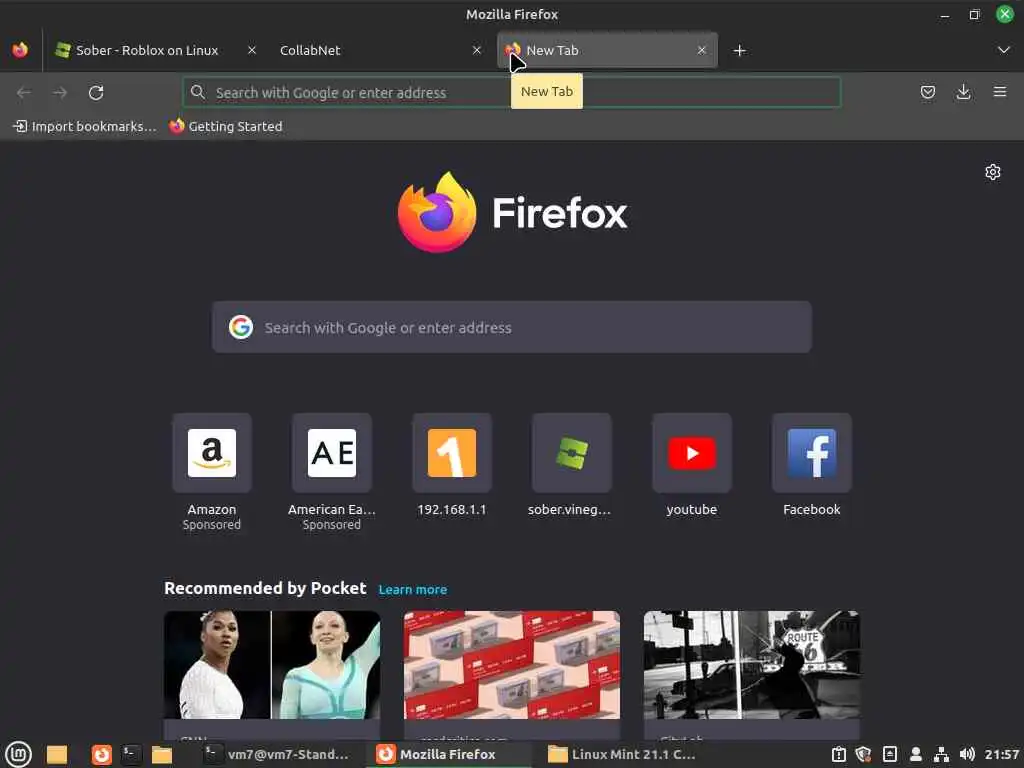Open the user applet tray icon

(916, 754)
